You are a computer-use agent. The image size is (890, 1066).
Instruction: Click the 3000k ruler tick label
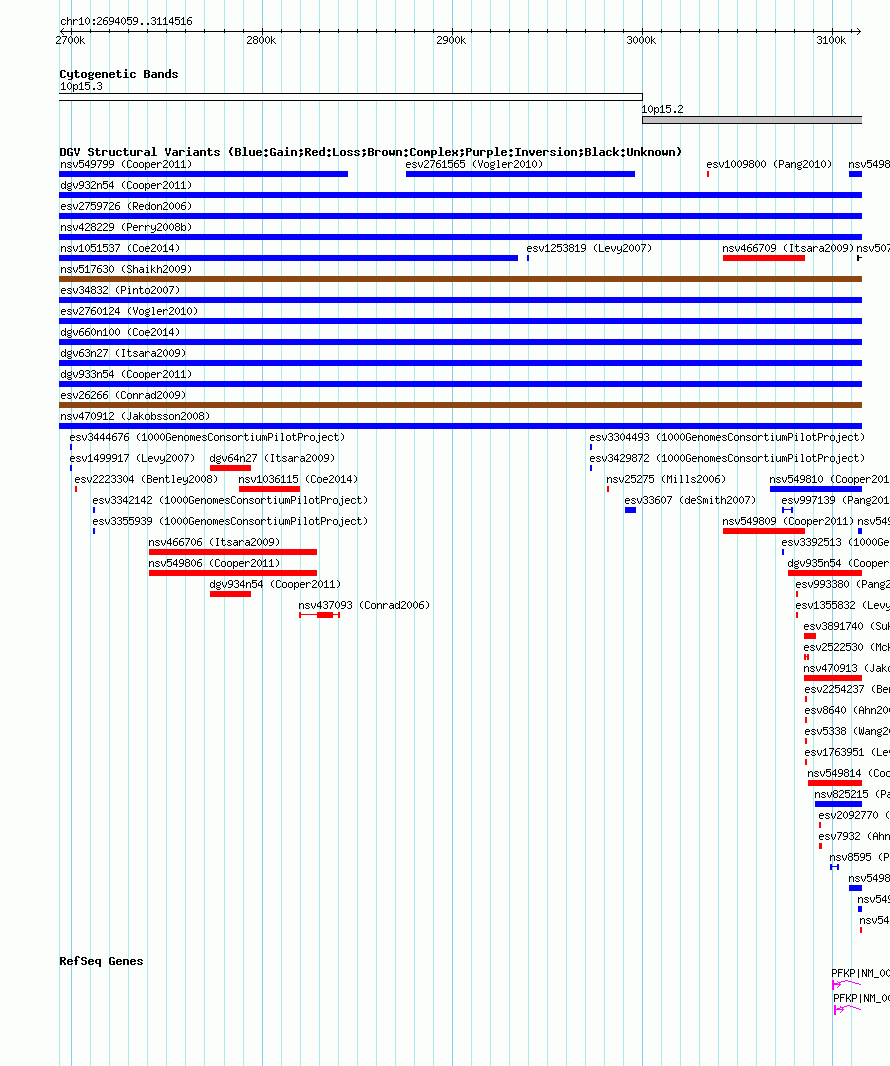click(x=641, y=41)
